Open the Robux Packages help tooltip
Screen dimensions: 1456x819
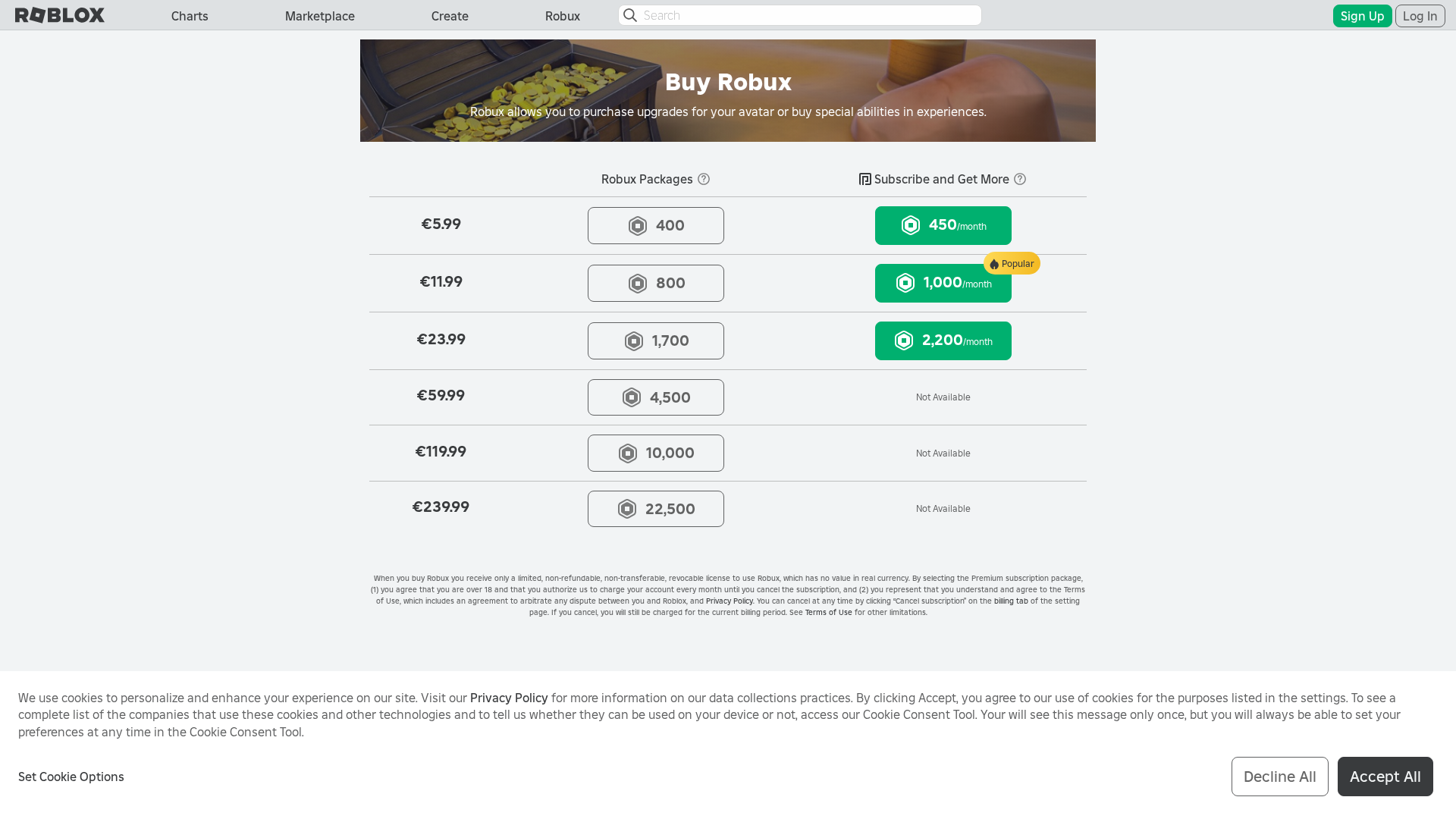(x=704, y=179)
